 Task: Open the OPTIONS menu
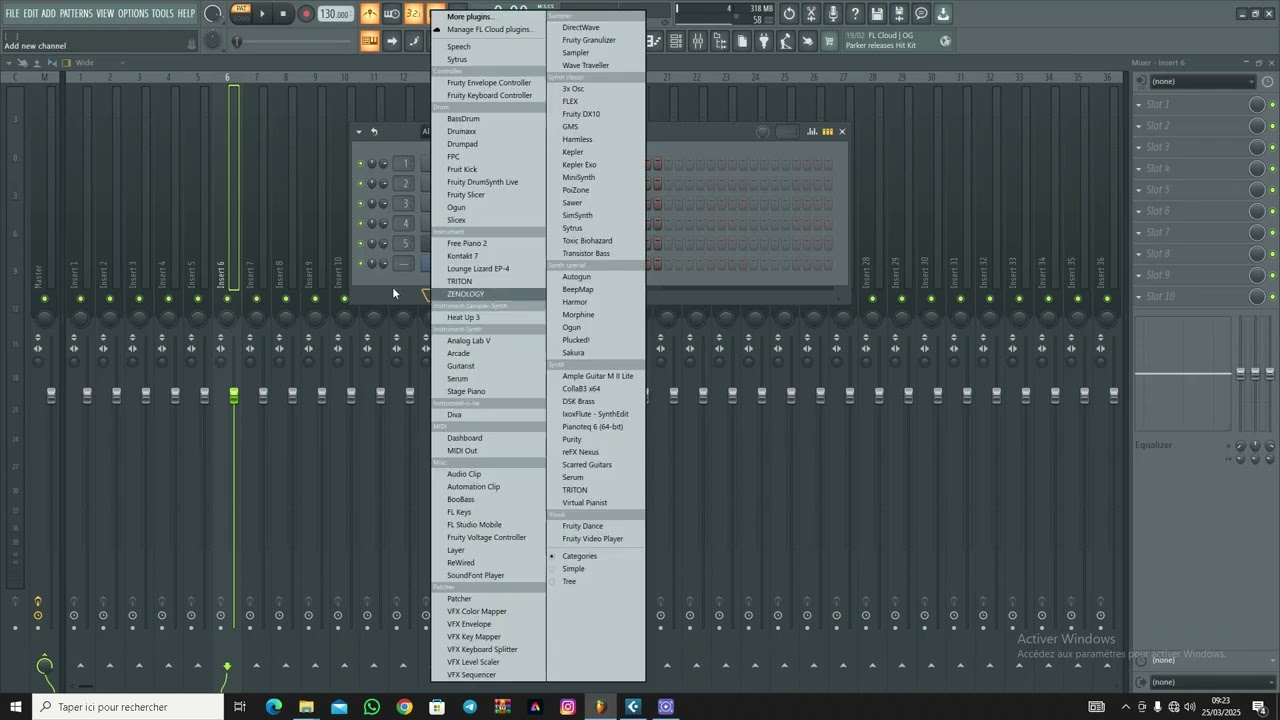133,14
